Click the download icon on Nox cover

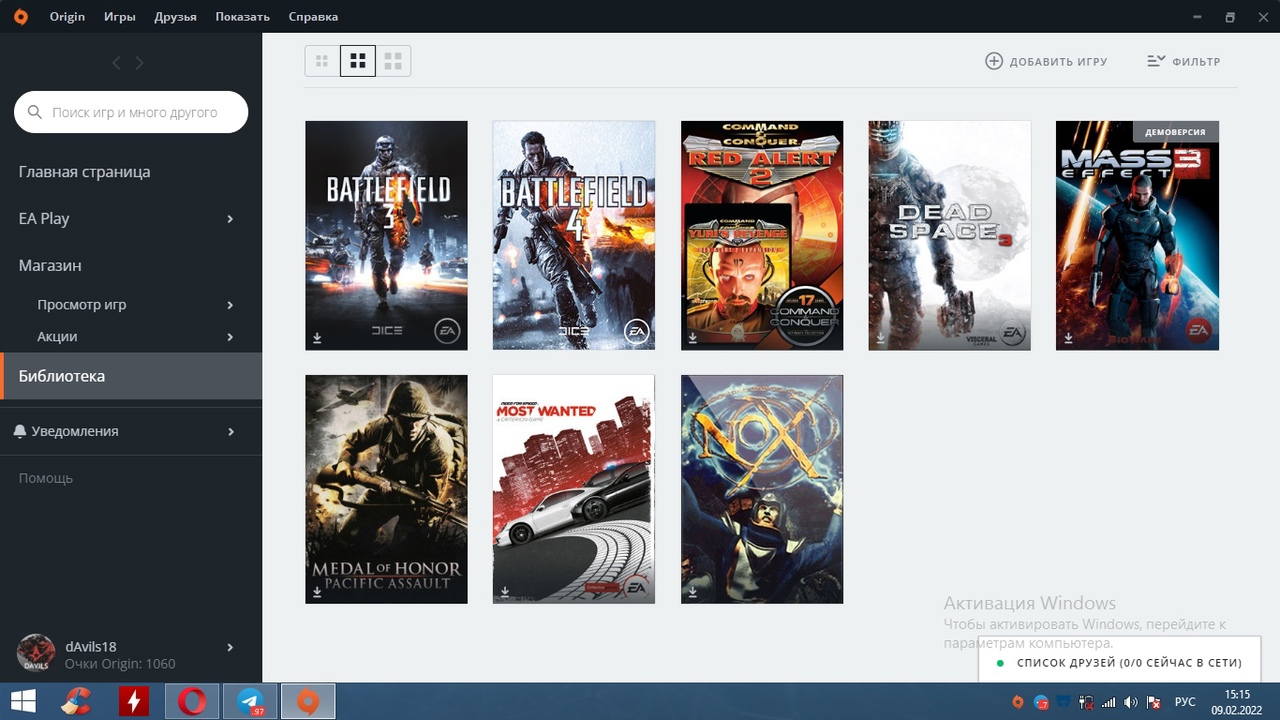point(691,592)
